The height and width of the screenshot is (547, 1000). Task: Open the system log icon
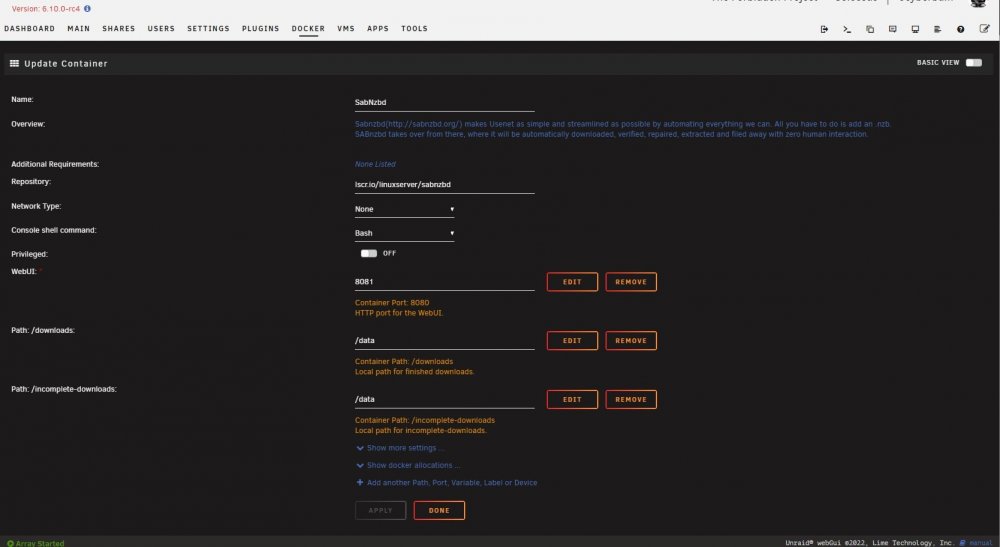[x=938, y=29]
